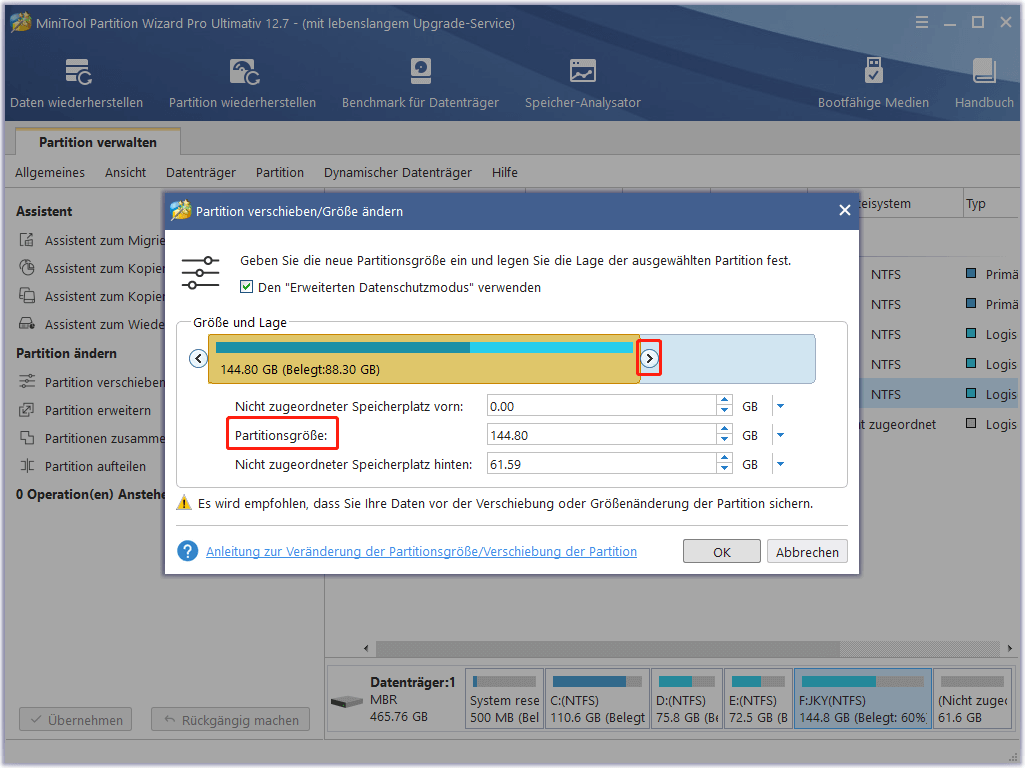Click Partition aufteilen icon
Viewport: 1025px width, 768px height.
tap(27, 465)
